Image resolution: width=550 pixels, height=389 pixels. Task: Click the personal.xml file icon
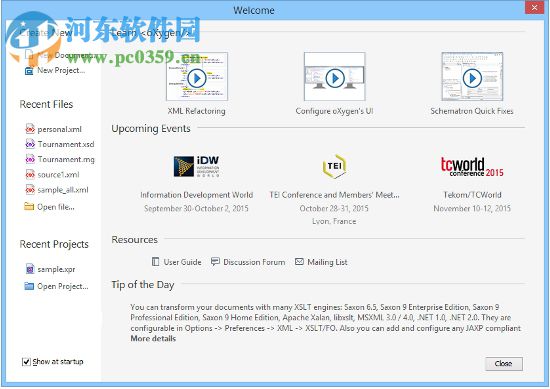pos(30,129)
